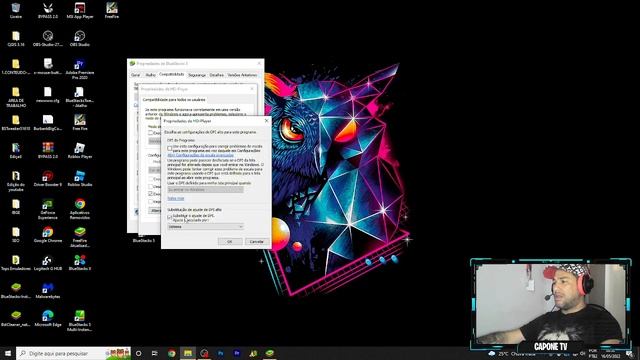Switch to Geral tab in BlueStacks properties
The width and height of the screenshot is (640, 360).
[x=136, y=75]
